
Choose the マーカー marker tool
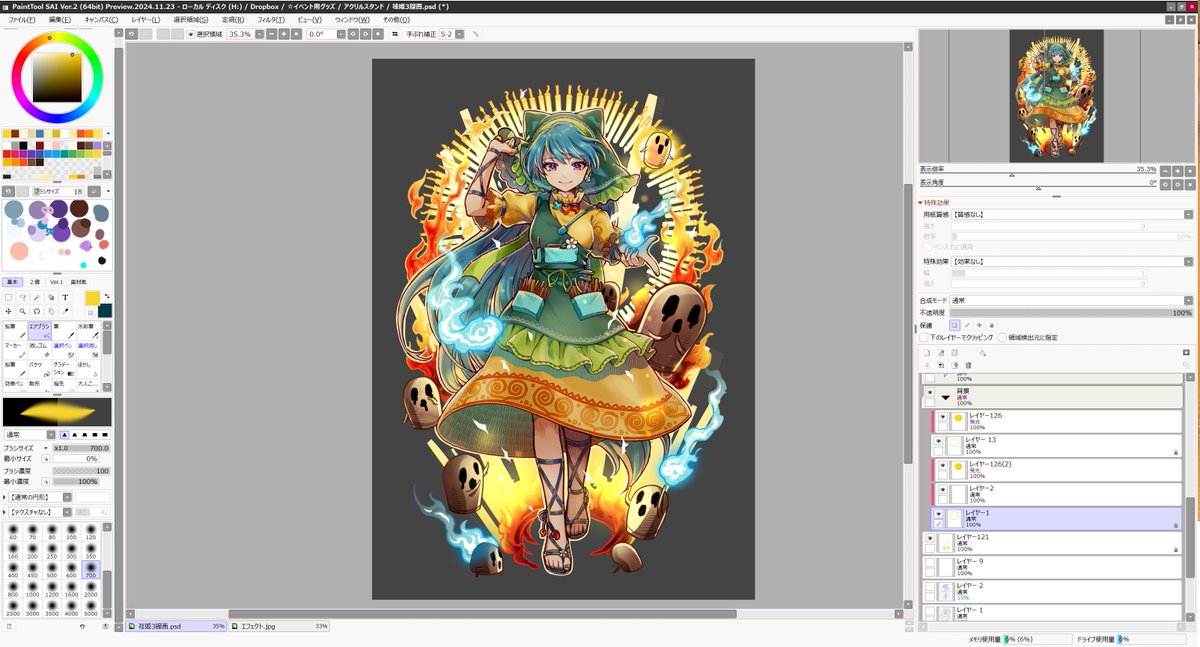[15, 350]
